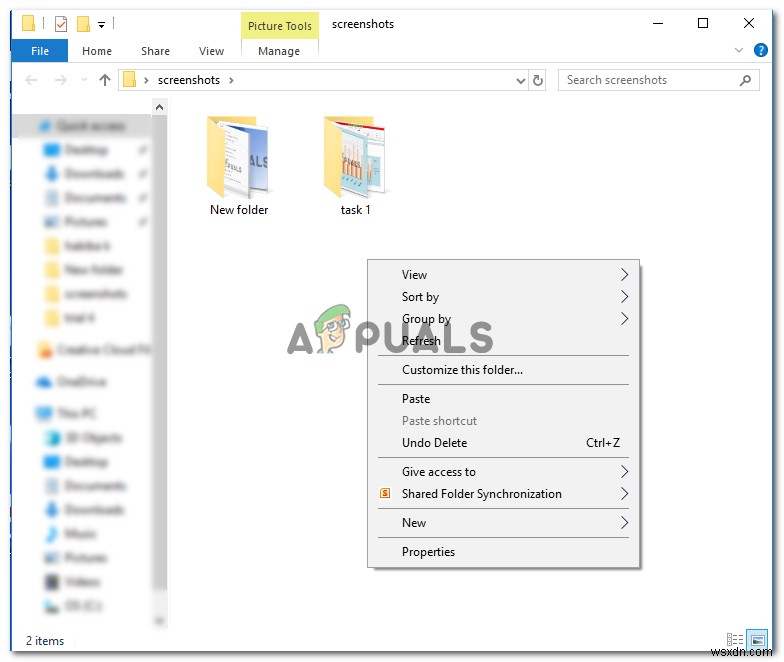This screenshot has height=662, width=784.
Task: Click the New folder quick access icon
Action: [84, 24]
